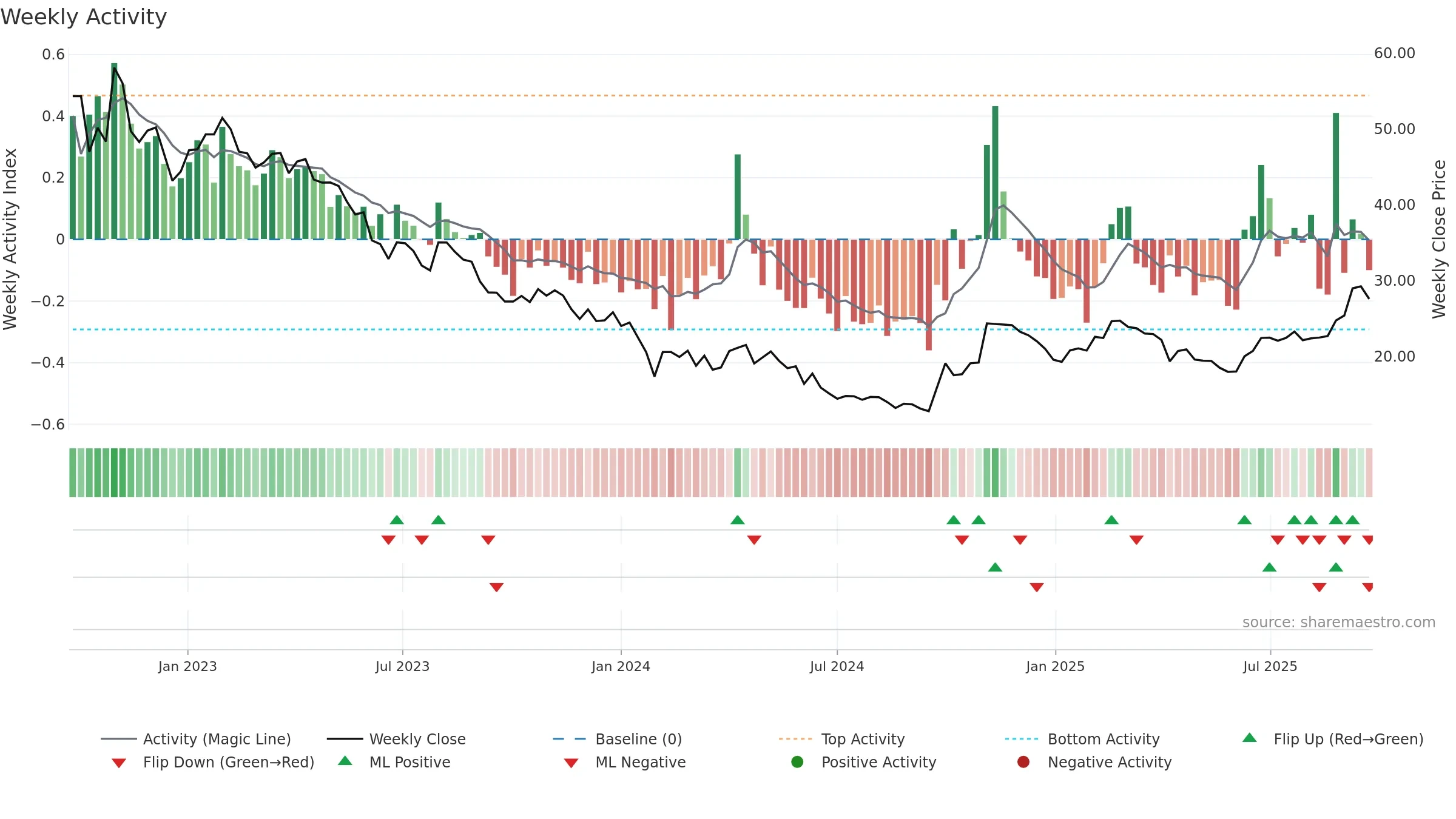The width and height of the screenshot is (1456, 819).
Task: Click the Jan 2025 axis label
Action: (1055, 666)
